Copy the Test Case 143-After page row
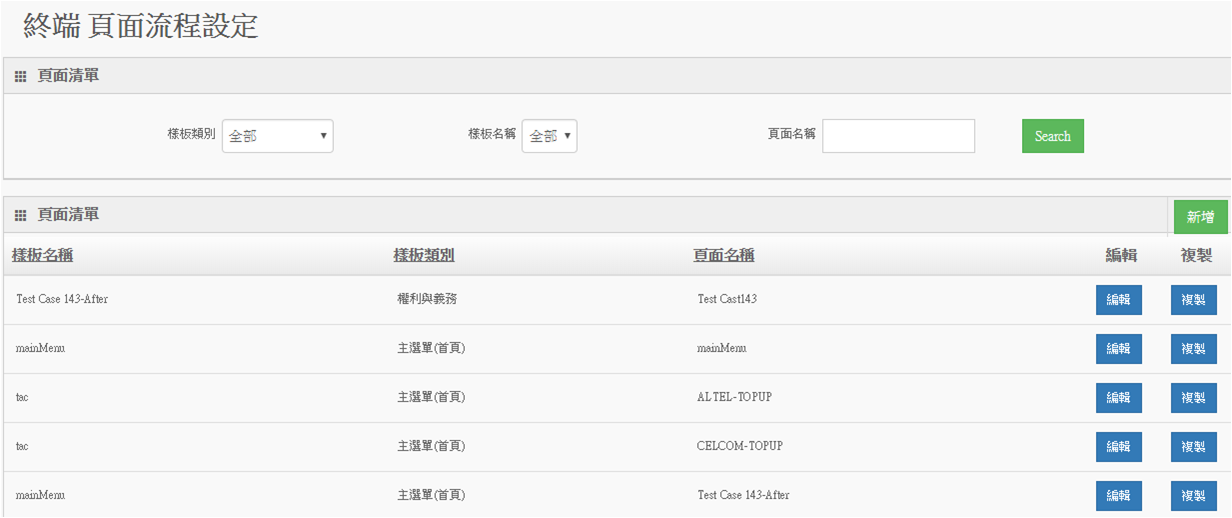The image size is (1232, 518). (1194, 495)
